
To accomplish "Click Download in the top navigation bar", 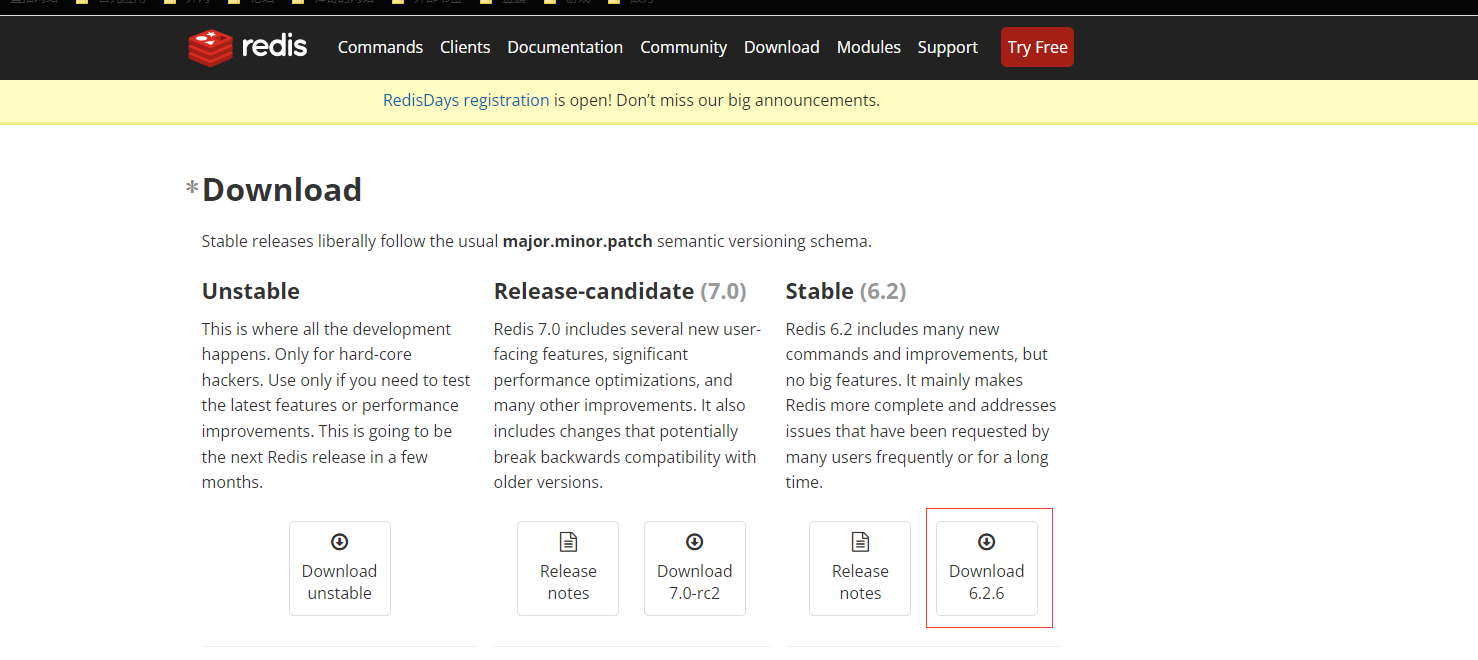I will [781, 47].
